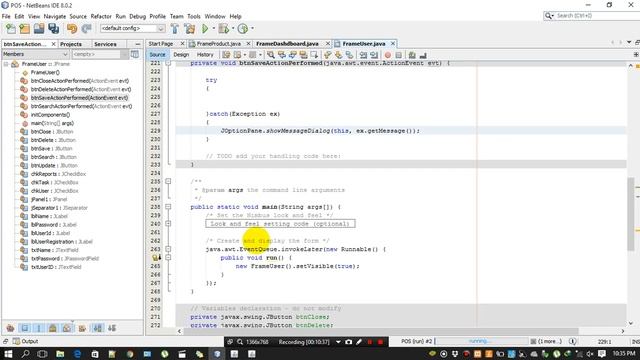The height and width of the screenshot is (360, 640).
Task: Collapse the Javadoc fold at line 235
Action: pos(168,181)
